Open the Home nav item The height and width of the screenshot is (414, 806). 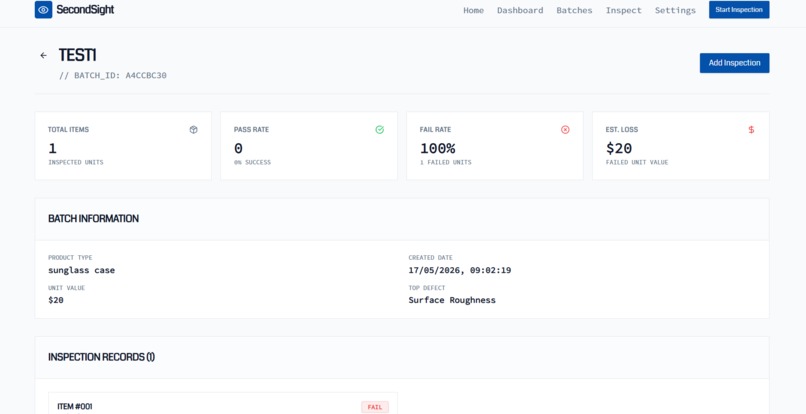473,10
